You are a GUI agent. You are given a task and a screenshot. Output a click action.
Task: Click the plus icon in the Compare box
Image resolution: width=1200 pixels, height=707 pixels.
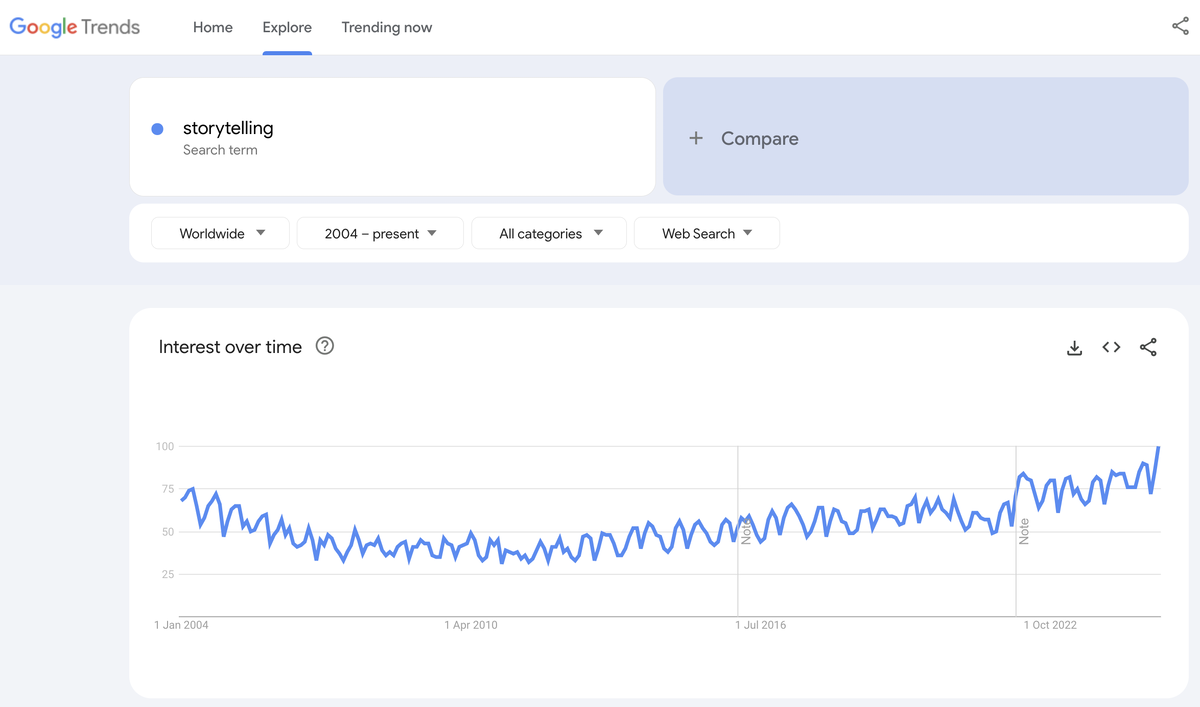click(696, 138)
